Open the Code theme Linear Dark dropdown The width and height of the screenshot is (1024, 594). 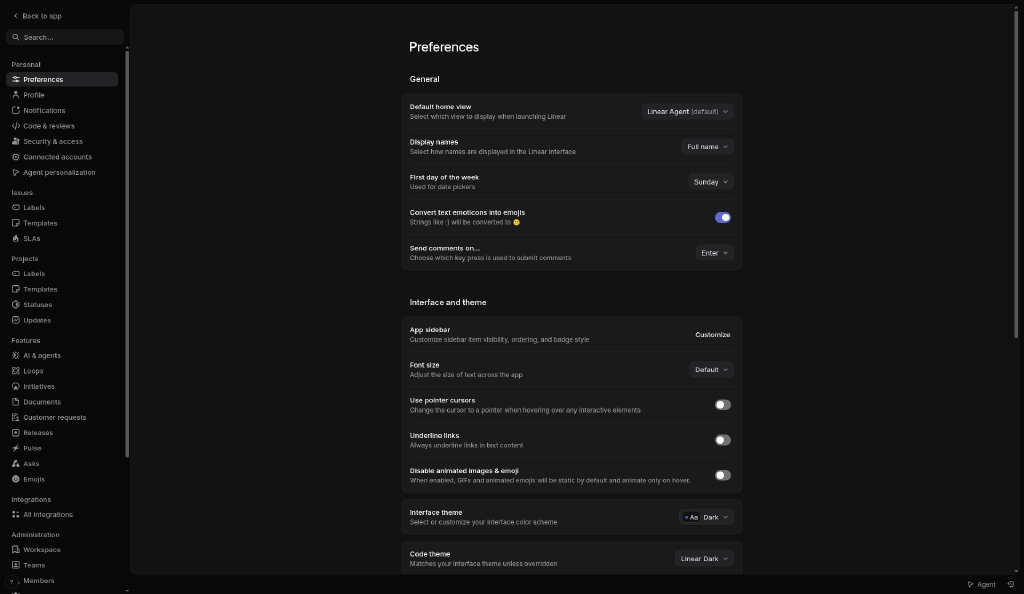click(704, 559)
